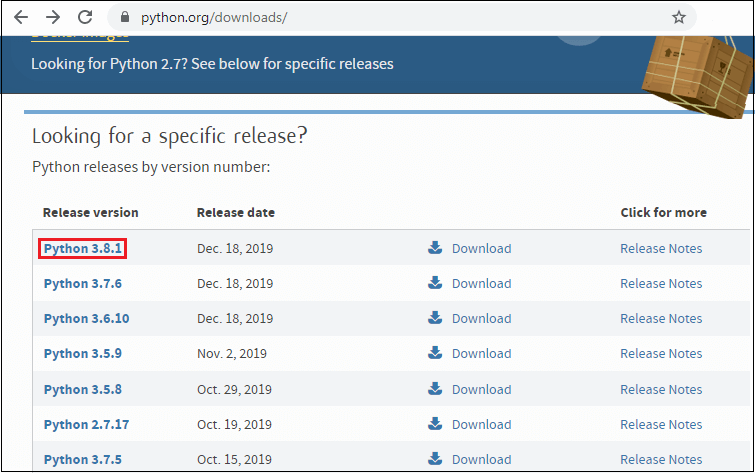
Task: Open the Python 2.7.17 release page
Action: pyautogui.click(x=86, y=424)
